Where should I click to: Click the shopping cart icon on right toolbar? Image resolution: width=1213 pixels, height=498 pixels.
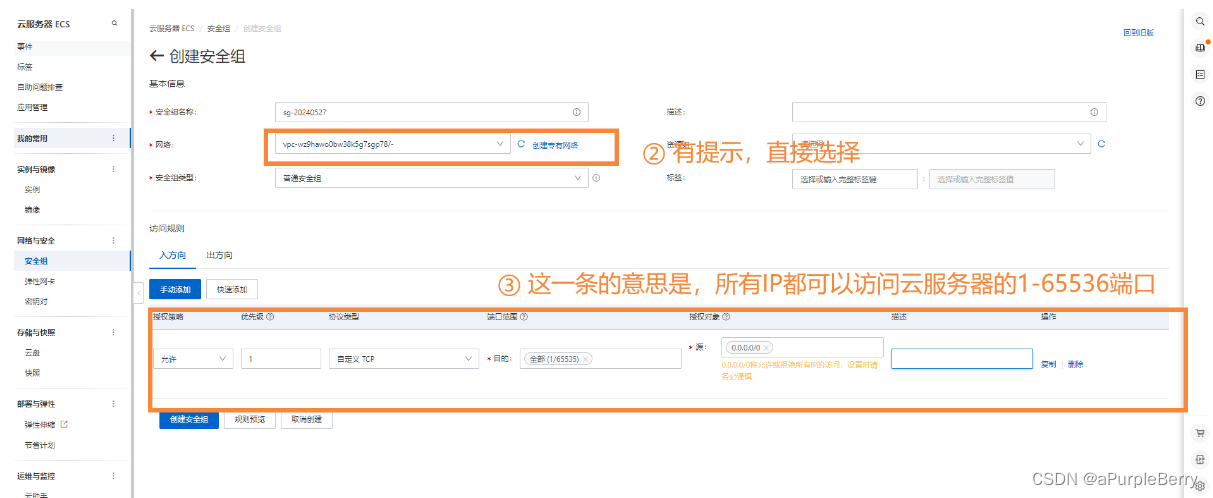[1200, 433]
